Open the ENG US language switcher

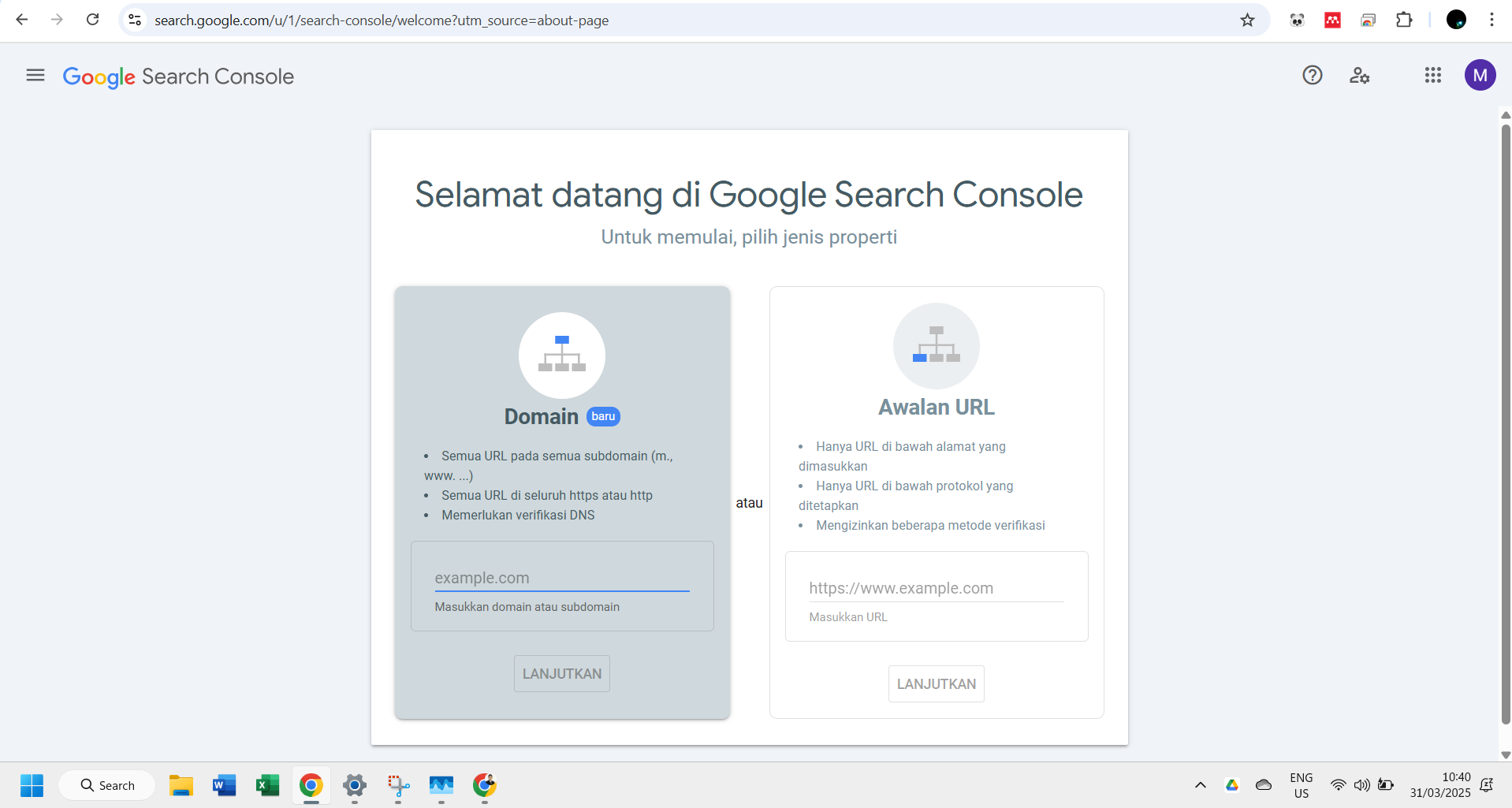click(1302, 785)
